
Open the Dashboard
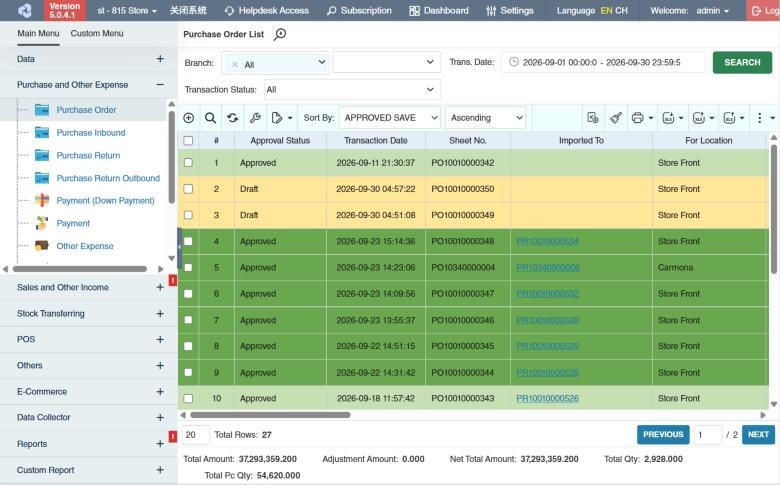(x=439, y=10)
